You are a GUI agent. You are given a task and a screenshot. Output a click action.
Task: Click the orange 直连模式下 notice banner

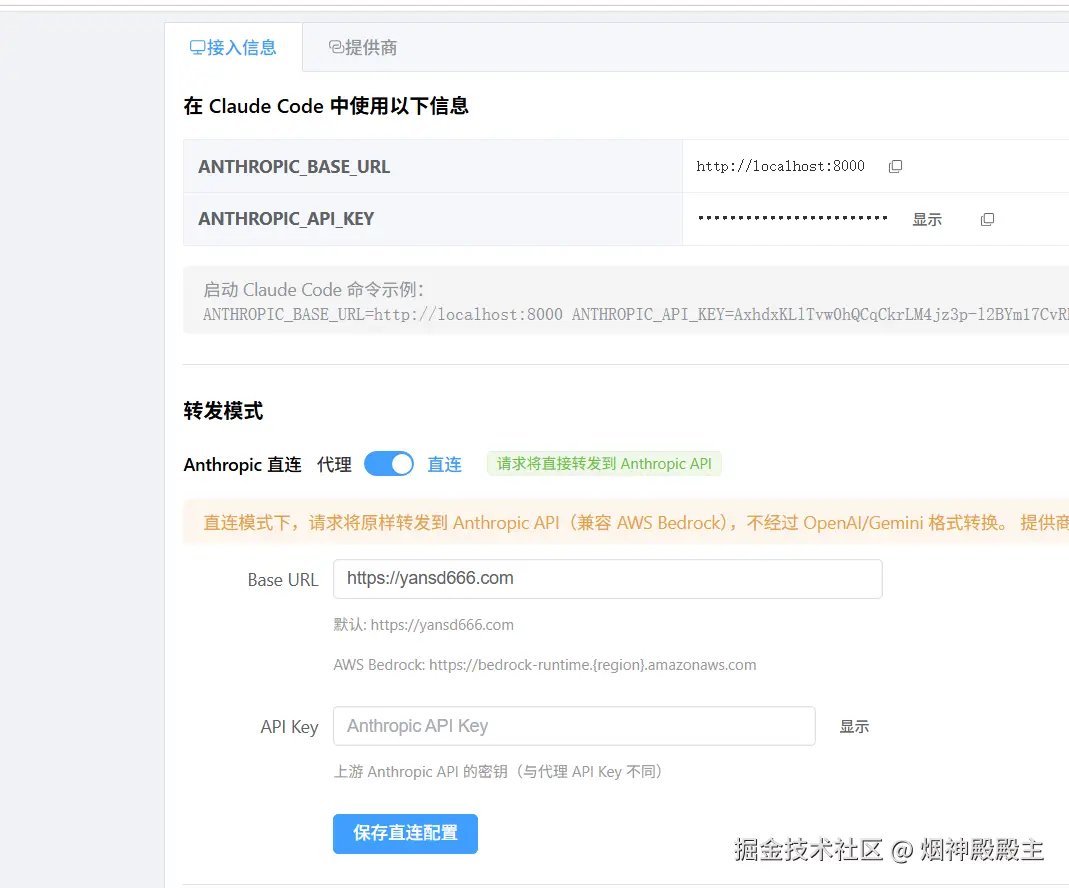point(626,523)
